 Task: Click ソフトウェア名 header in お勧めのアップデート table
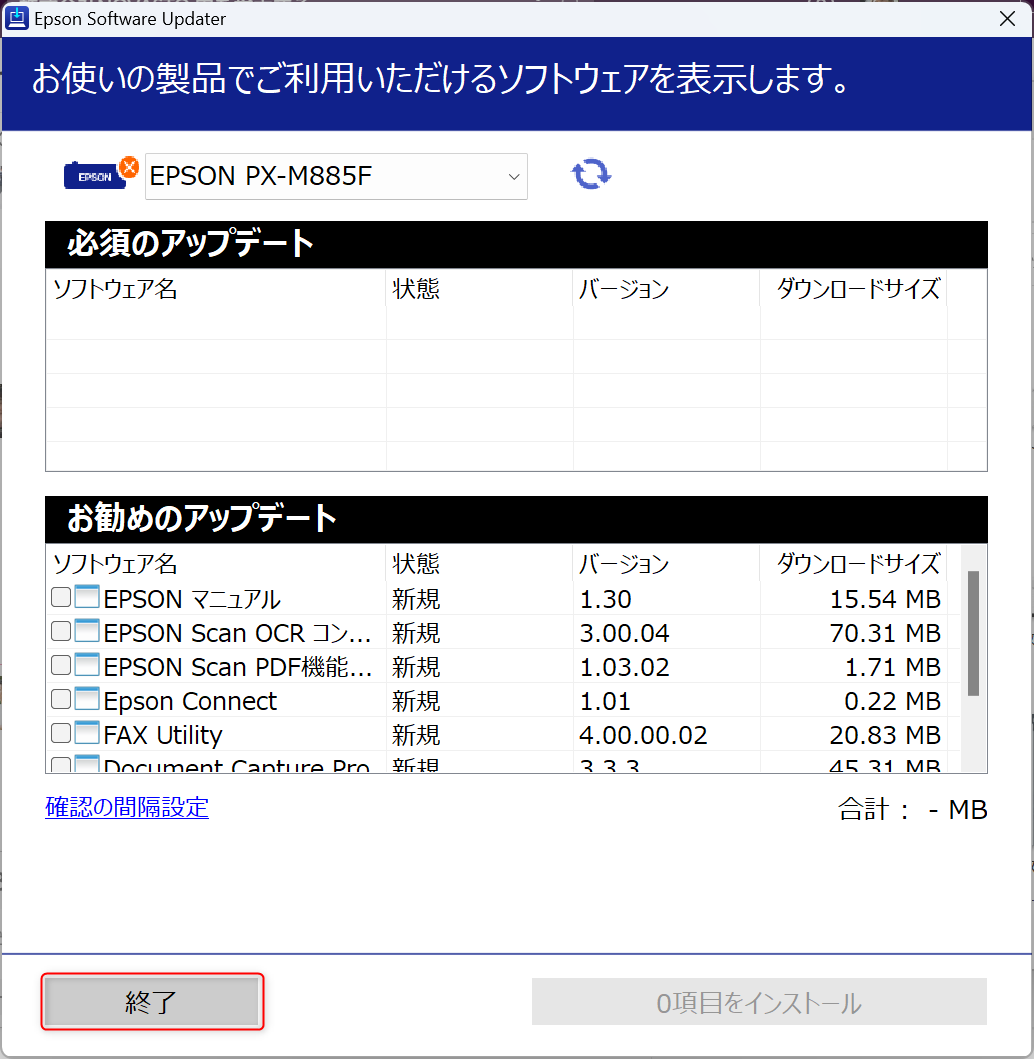pyautogui.click(x=115, y=564)
